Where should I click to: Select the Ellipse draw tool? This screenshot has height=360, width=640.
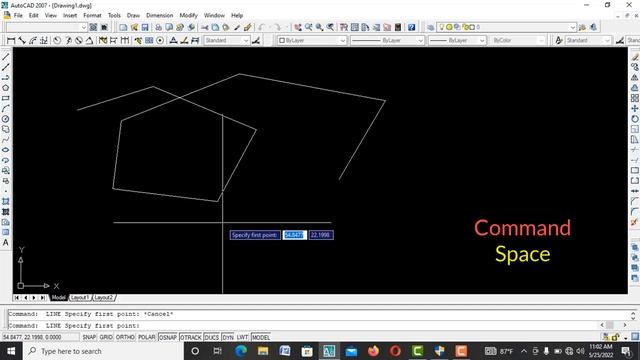point(6,150)
